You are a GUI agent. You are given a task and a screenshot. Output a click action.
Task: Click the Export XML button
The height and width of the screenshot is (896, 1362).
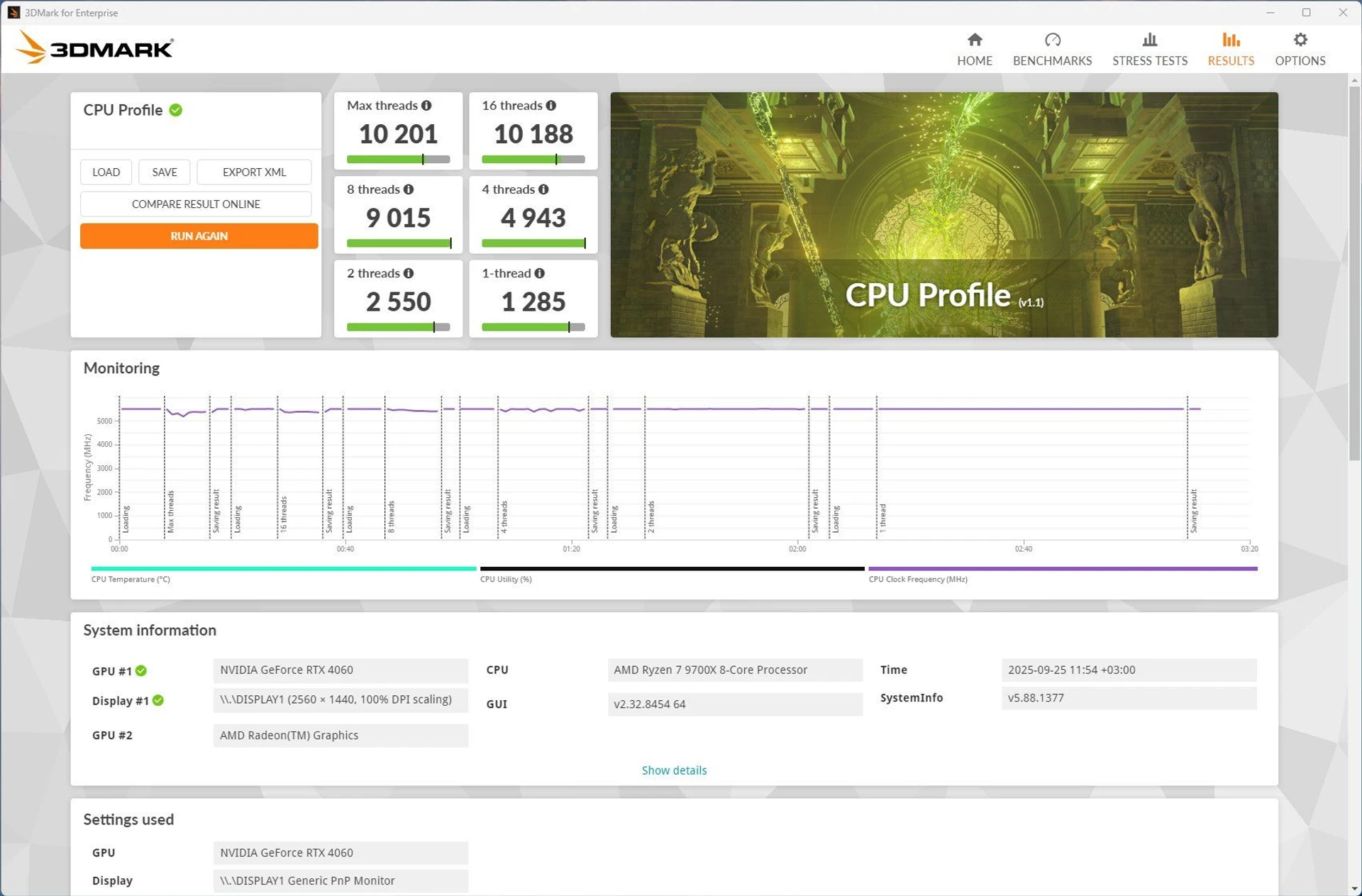click(254, 172)
